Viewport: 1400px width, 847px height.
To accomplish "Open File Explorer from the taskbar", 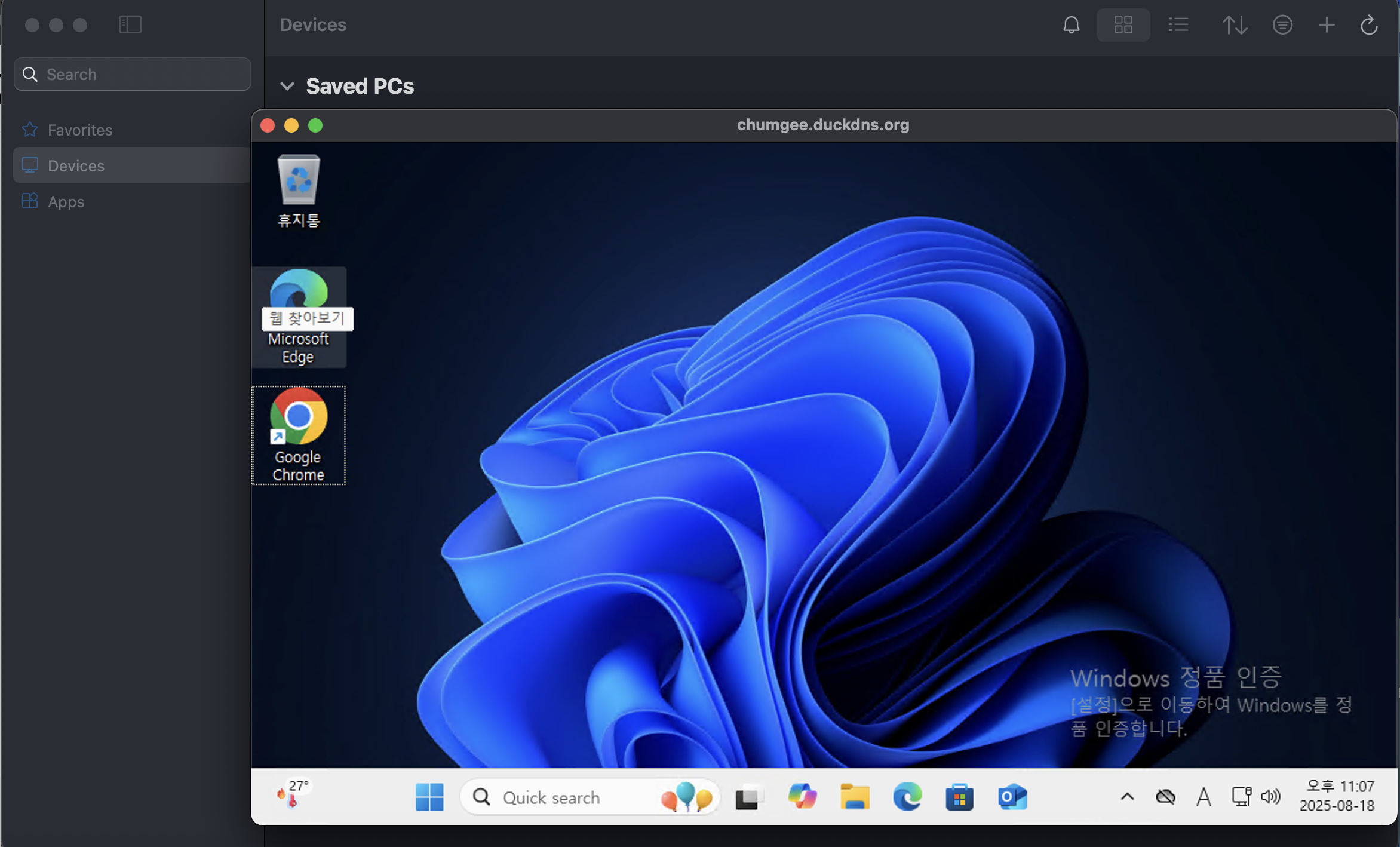I will coord(855,797).
